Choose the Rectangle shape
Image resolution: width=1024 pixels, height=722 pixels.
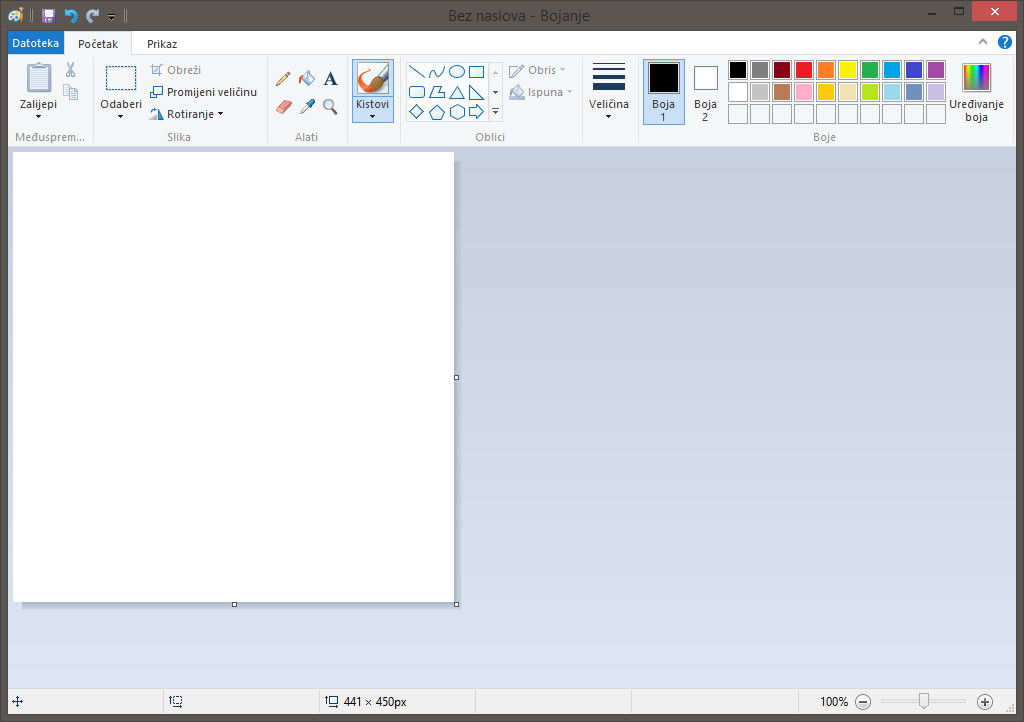(x=477, y=72)
